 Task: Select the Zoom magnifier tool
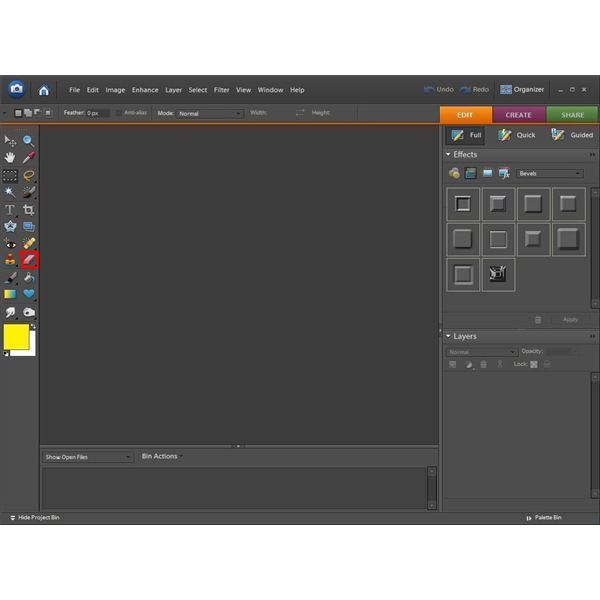pos(28,141)
